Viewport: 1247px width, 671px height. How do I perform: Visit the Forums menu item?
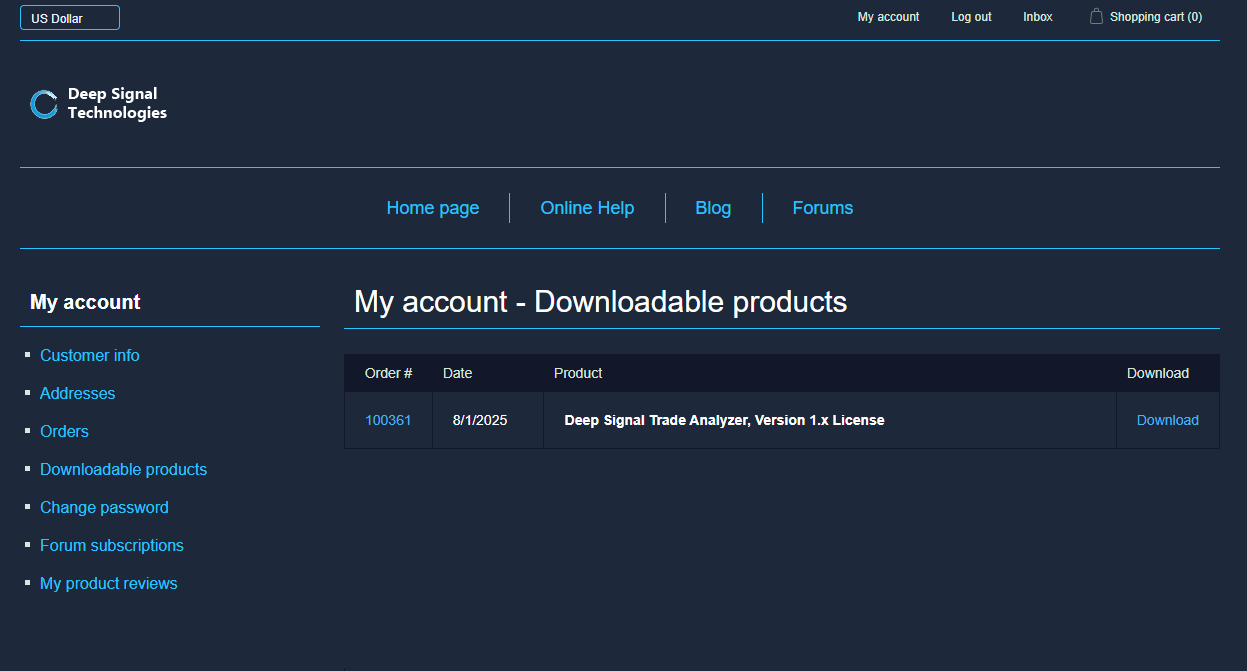(x=822, y=208)
